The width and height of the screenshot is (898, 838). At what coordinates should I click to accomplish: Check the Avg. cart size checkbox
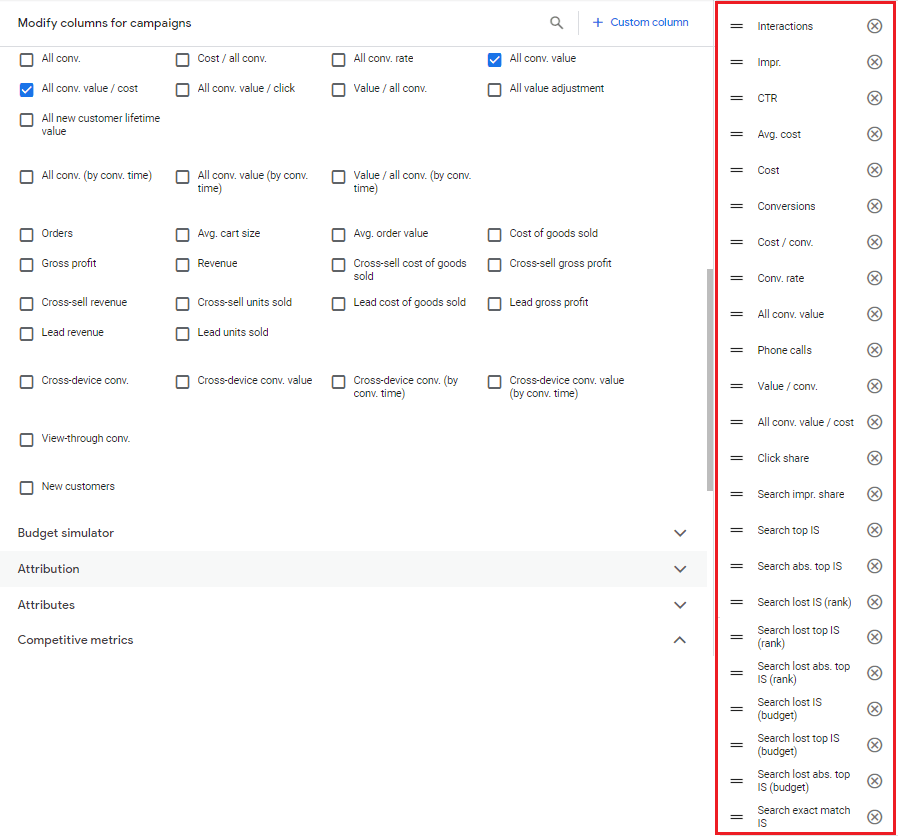pyautogui.click(x=182, y=234)
